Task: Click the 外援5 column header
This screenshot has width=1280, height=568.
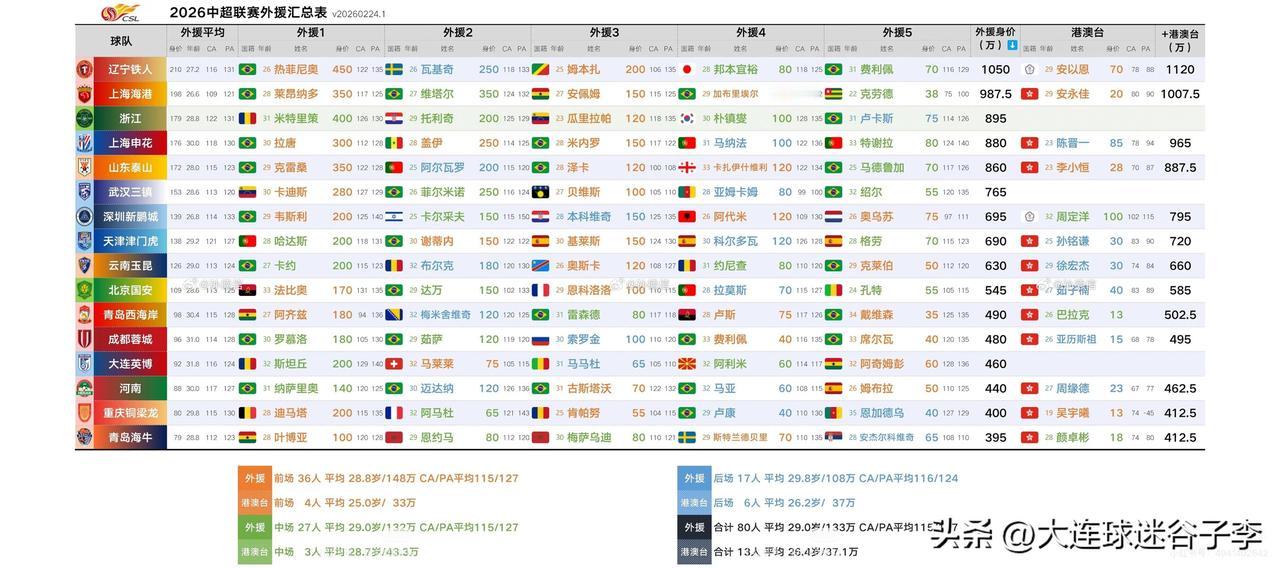Action: [897, 33]
